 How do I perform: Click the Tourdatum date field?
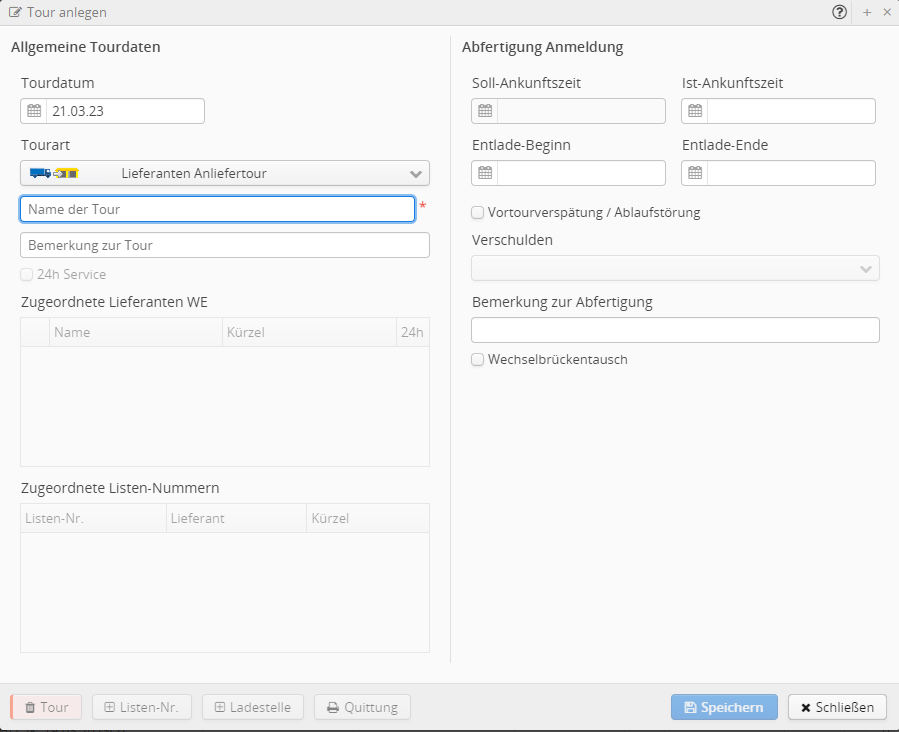125,111
